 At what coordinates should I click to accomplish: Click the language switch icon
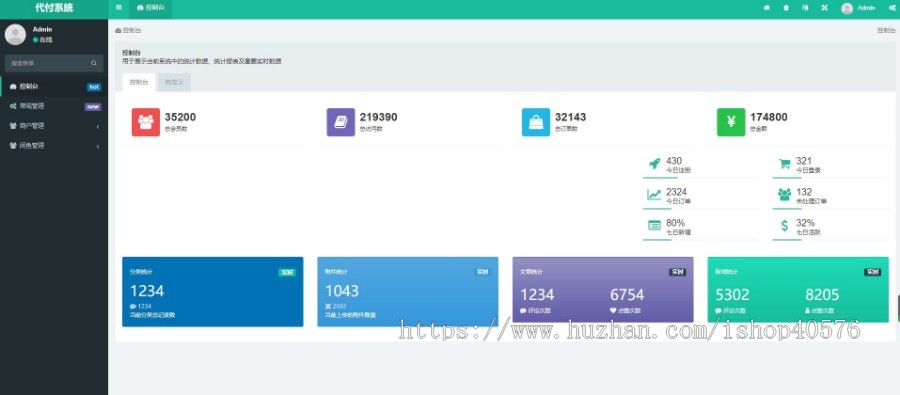(x=805, y=7)
